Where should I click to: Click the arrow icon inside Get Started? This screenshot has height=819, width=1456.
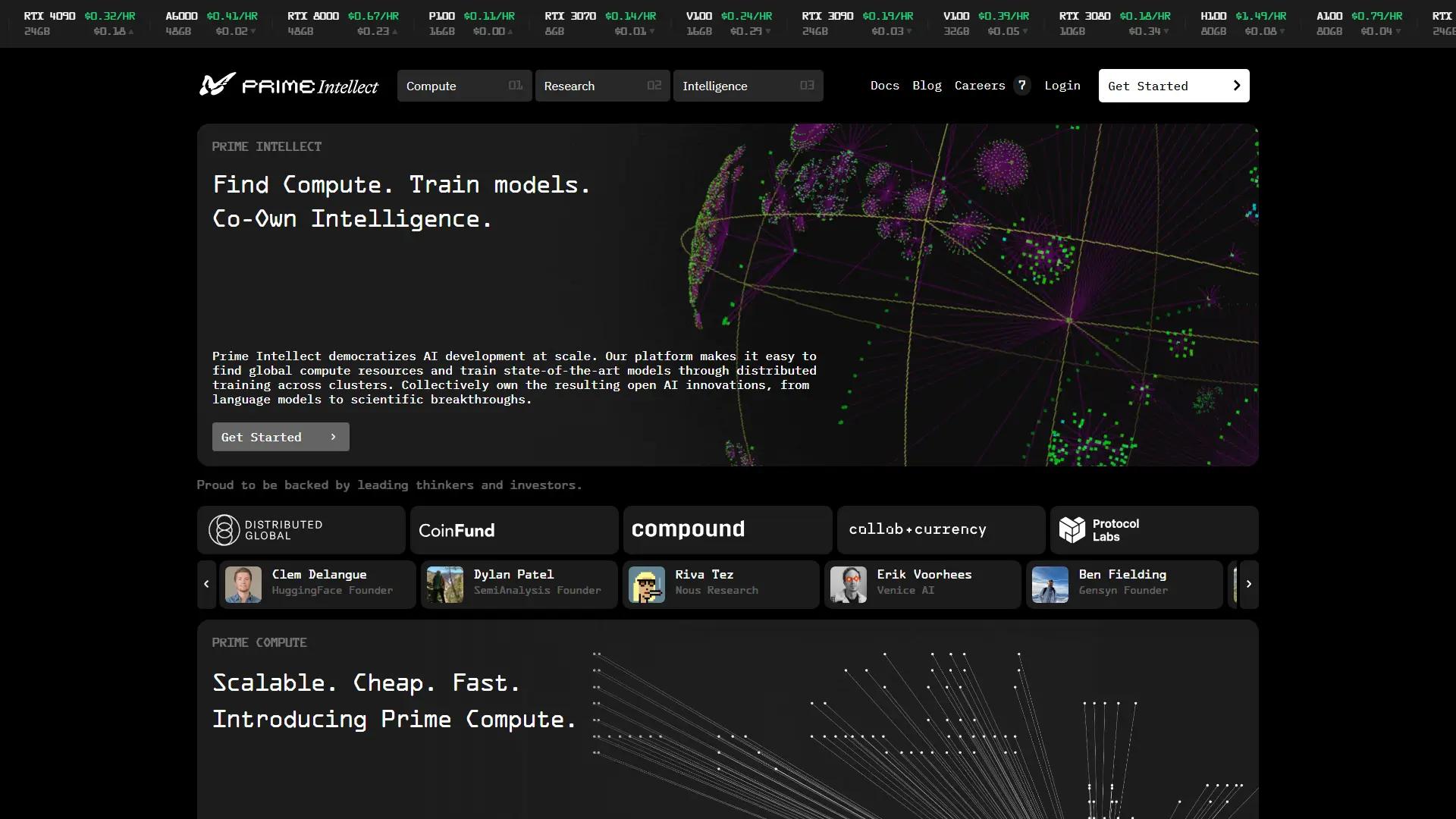pyautogui.click(x=1236, y=86)
